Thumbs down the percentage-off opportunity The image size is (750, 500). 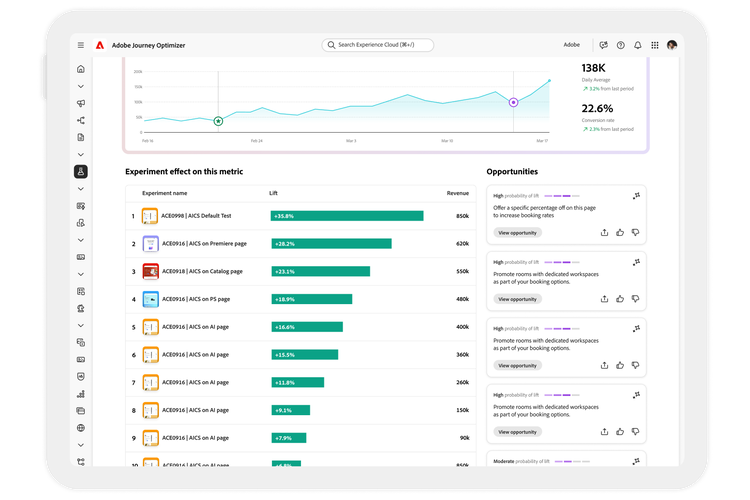(635, 233)
